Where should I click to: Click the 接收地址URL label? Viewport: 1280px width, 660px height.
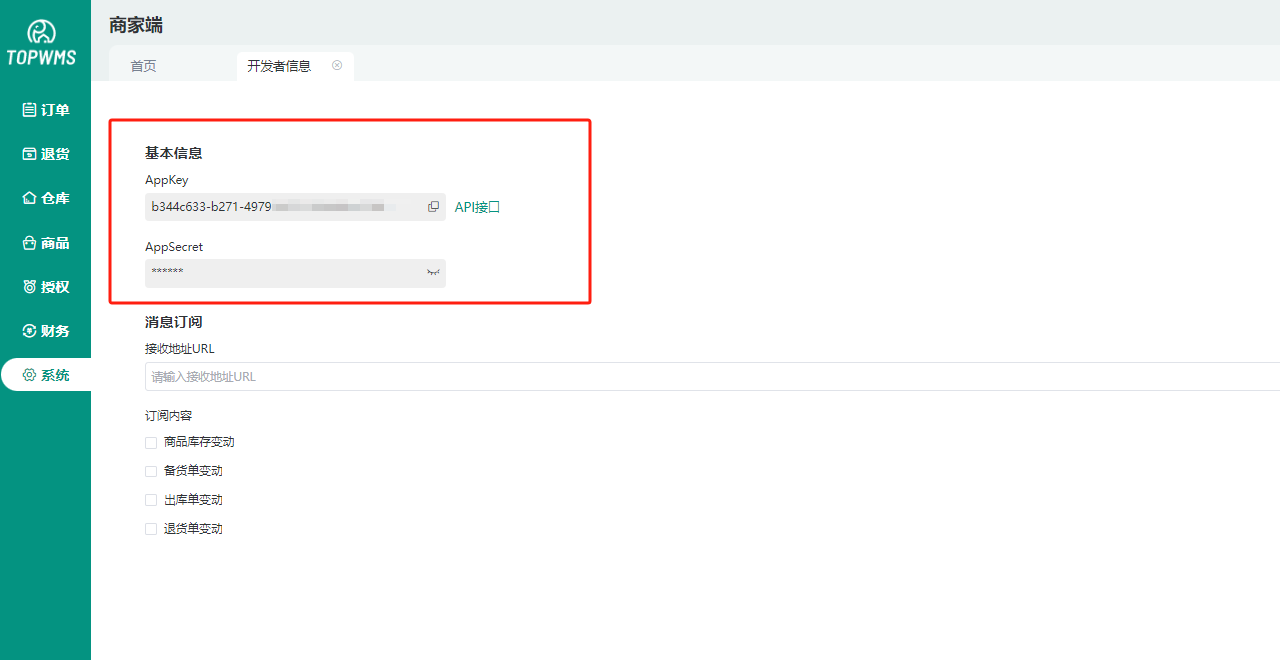pyautogui.click(x=180, y=349)
